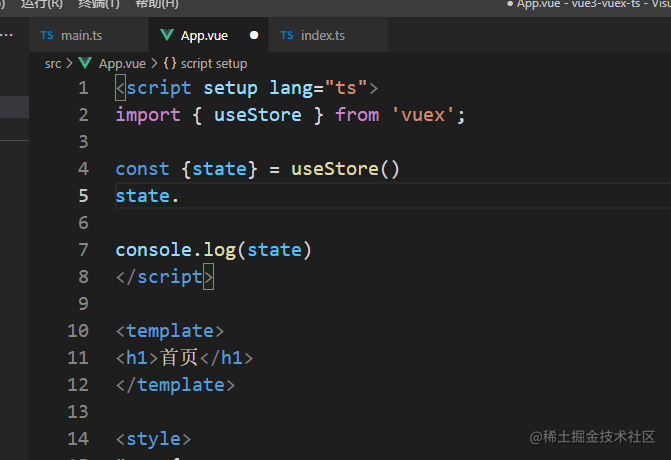Viewport: 671px width, 460px height.
Task: Open the Help menu (帮助)
Action: [157, 4]
